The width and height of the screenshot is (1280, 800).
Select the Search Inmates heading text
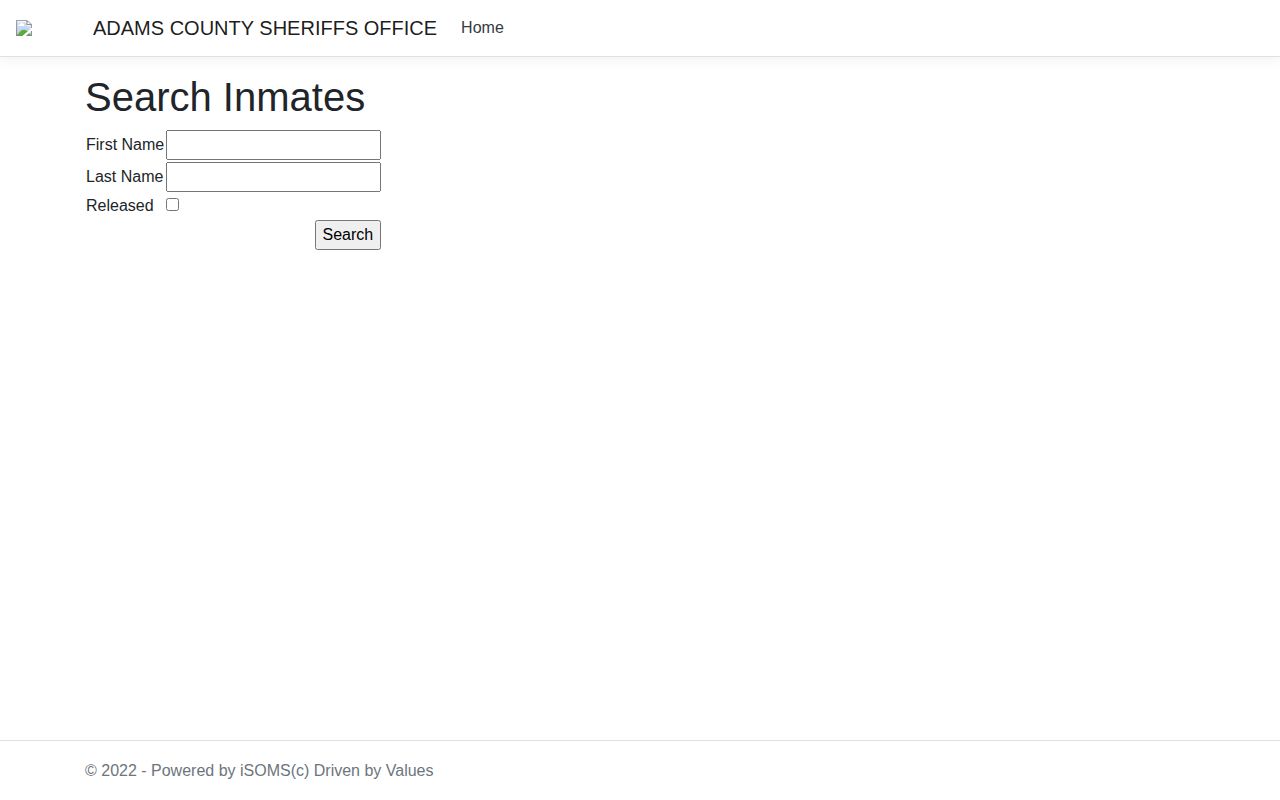tap(225, 97)
